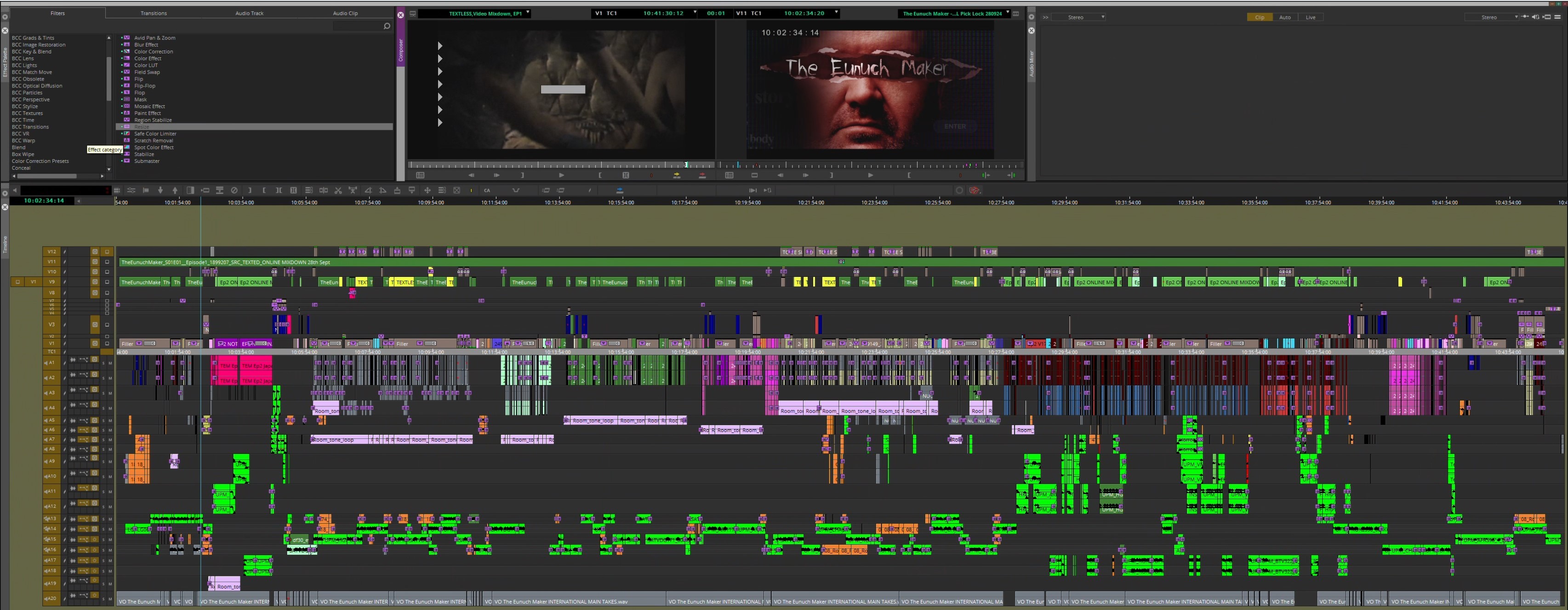Click the Lift (scissors) icon in timeline toolbar
This screenshot has height=610, width=1568.
tap(338, 191)
